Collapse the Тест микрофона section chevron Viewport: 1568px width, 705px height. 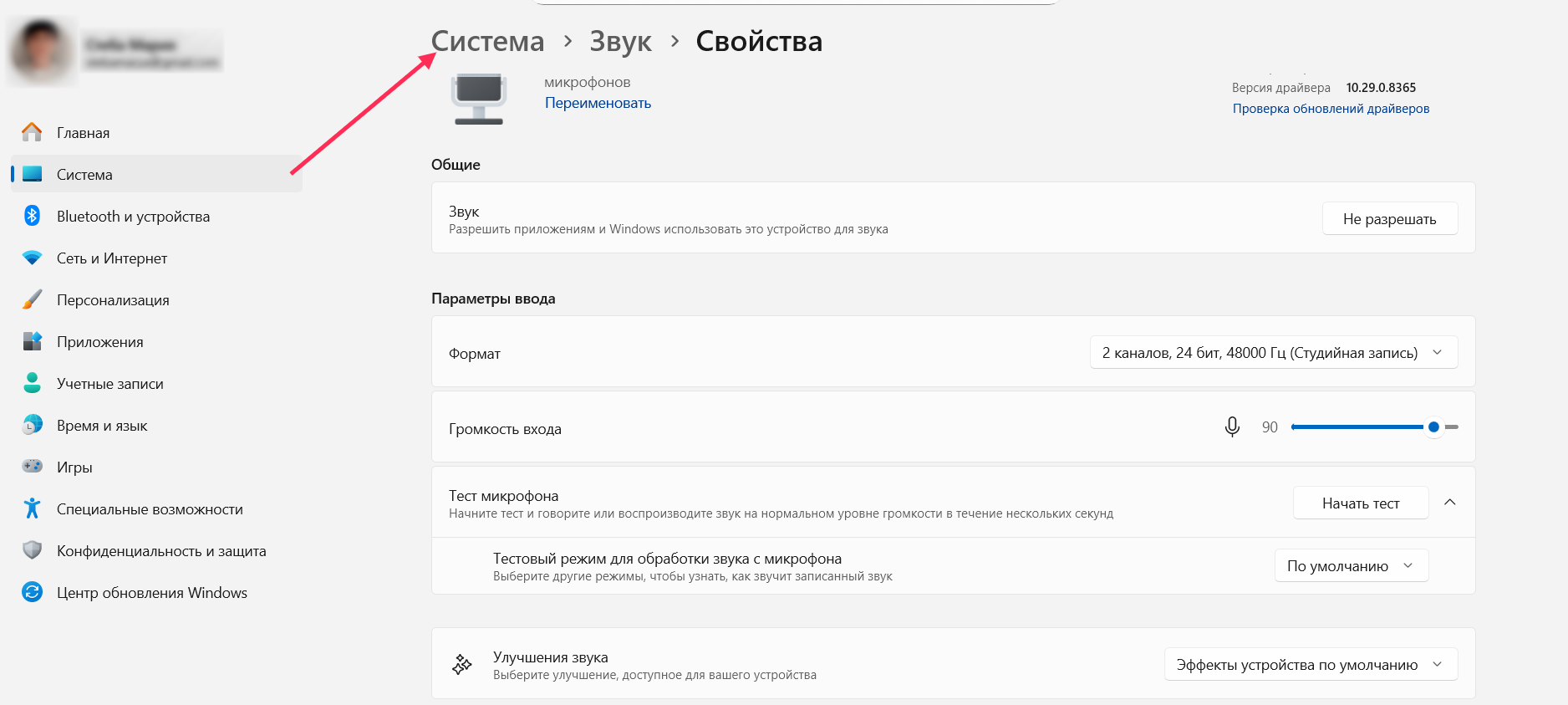click(1450, 503)
